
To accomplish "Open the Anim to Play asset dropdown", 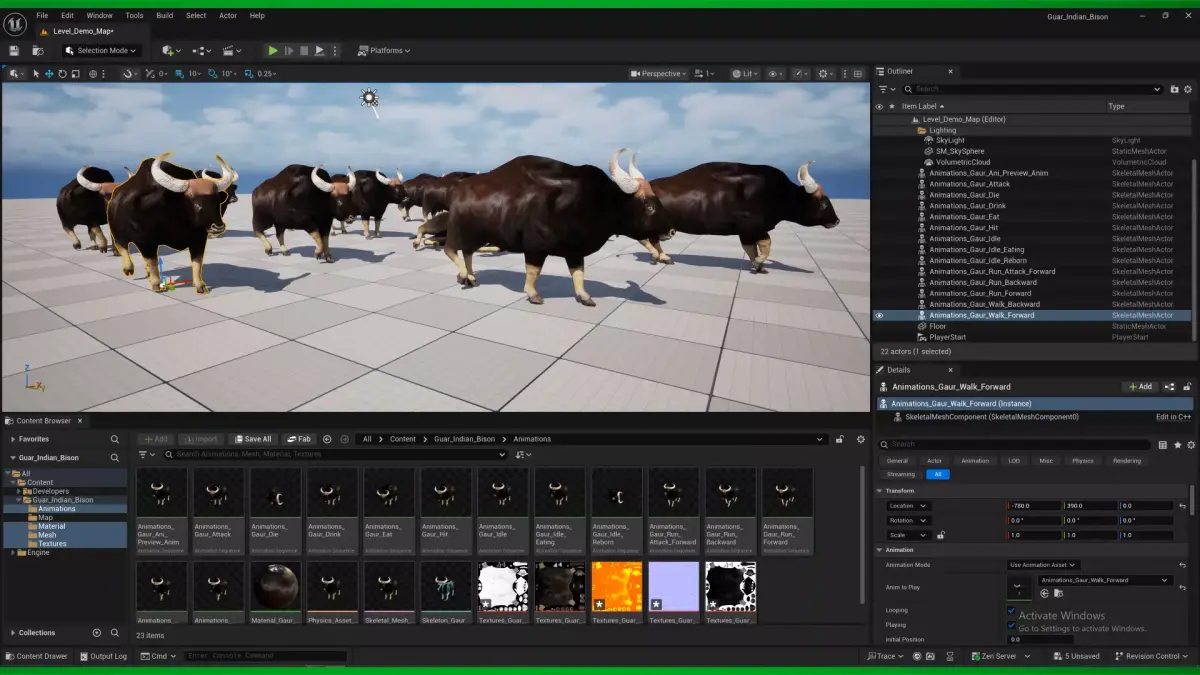I will tap(1105, 580).
